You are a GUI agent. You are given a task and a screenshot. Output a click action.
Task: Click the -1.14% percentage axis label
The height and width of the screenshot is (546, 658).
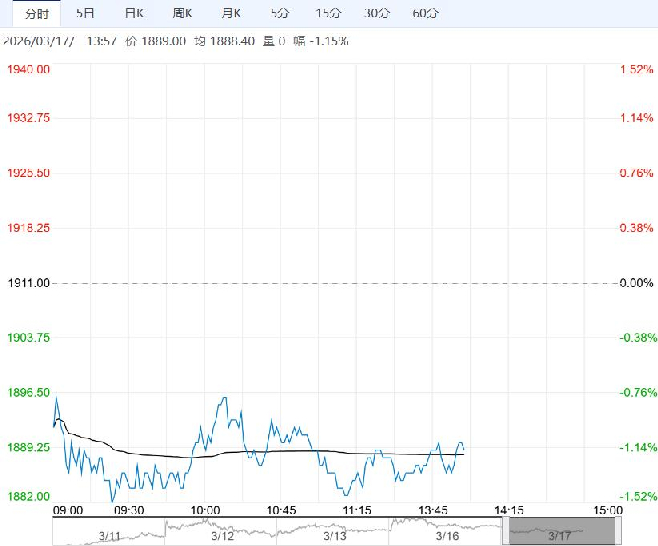[x=637, y=447]
